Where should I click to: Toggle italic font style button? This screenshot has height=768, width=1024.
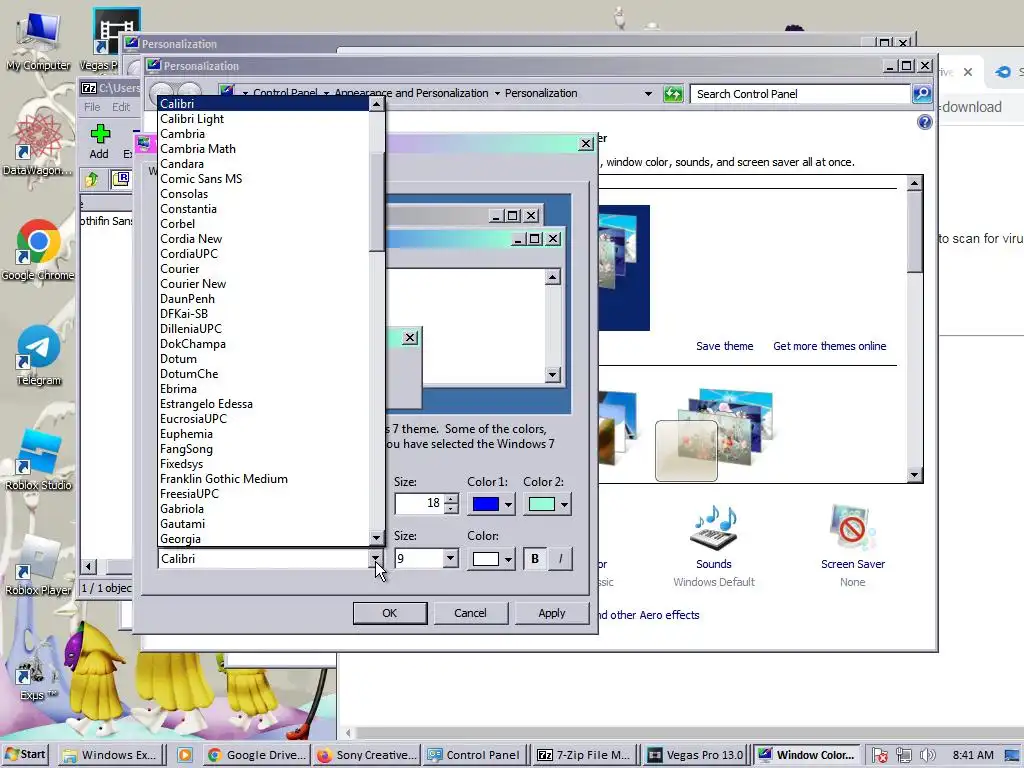coord(560,559)
